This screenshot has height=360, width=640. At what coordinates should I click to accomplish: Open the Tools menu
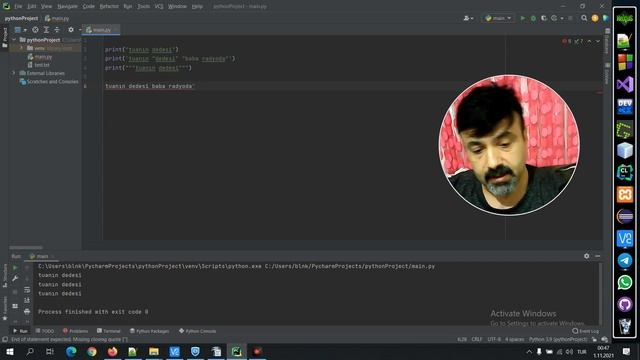point(143,7)
